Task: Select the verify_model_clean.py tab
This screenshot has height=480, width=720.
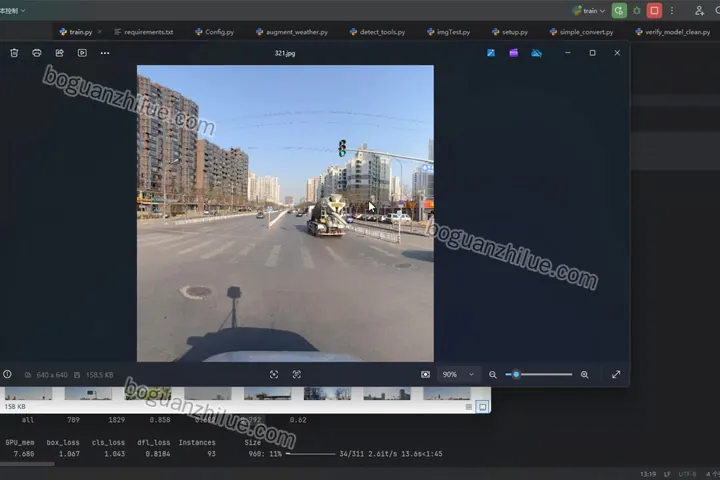Action: pyautogui.click(x=673, y=32)
